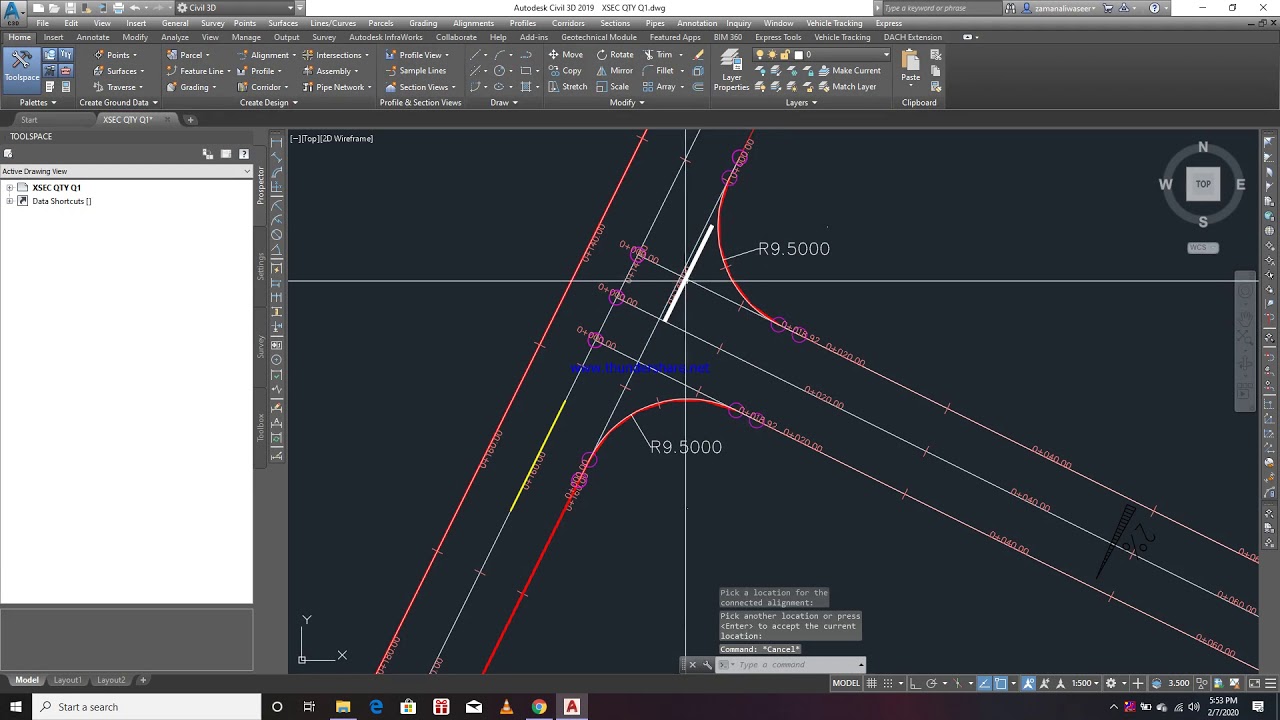Open the Profile View dropdown
This screenshot has width=1280, height=720.
[x=417, y=55]
